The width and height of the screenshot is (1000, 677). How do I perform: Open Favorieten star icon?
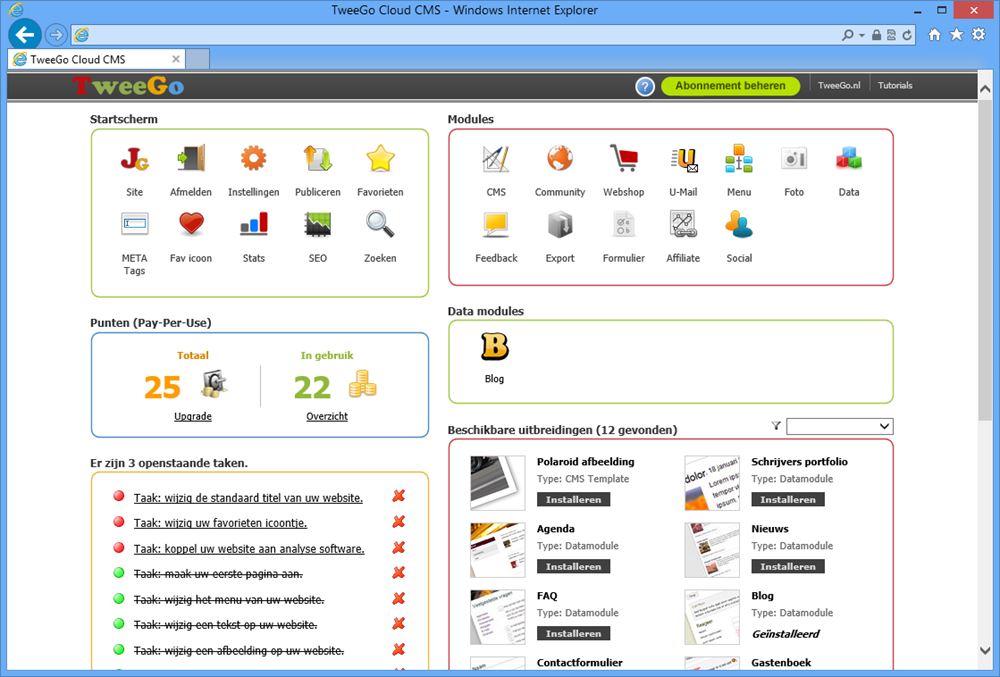coord(380,159)
